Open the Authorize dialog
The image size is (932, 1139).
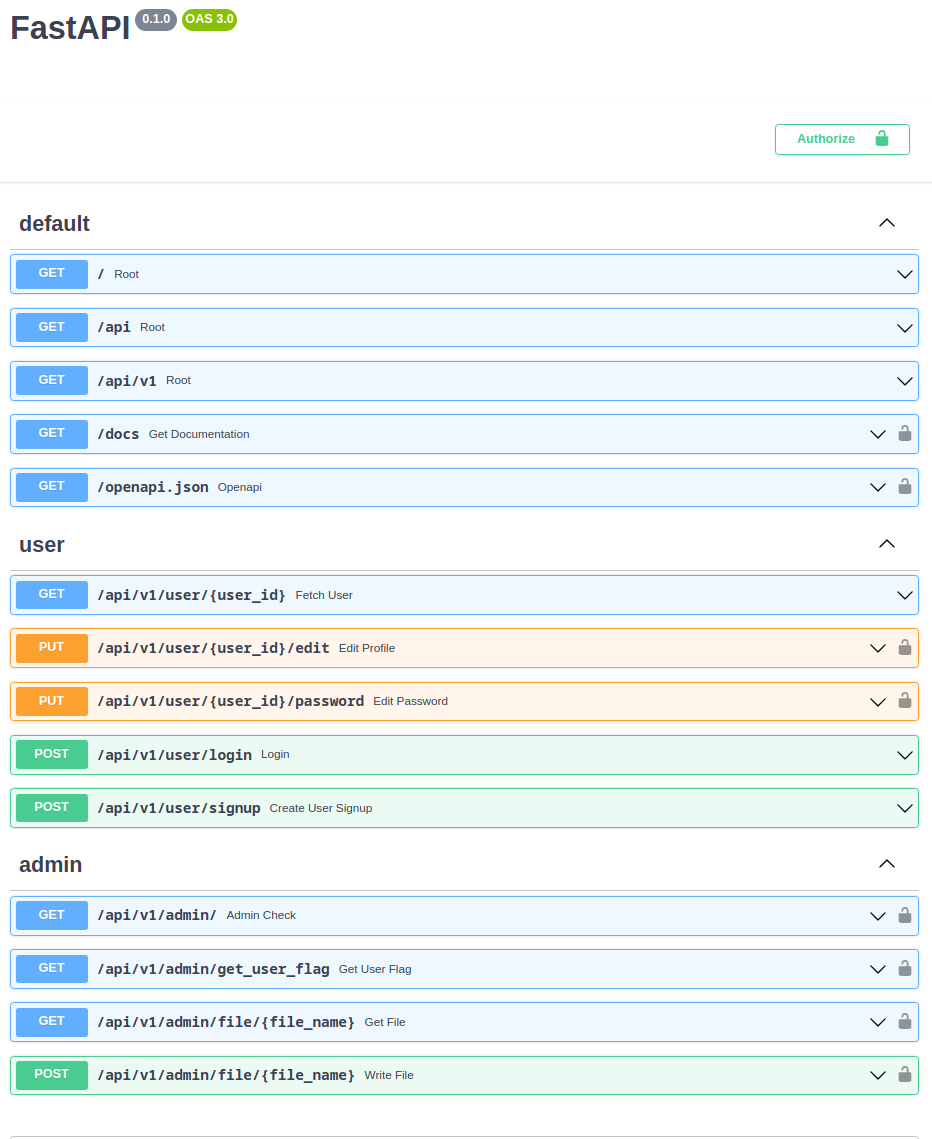[842, 139]
